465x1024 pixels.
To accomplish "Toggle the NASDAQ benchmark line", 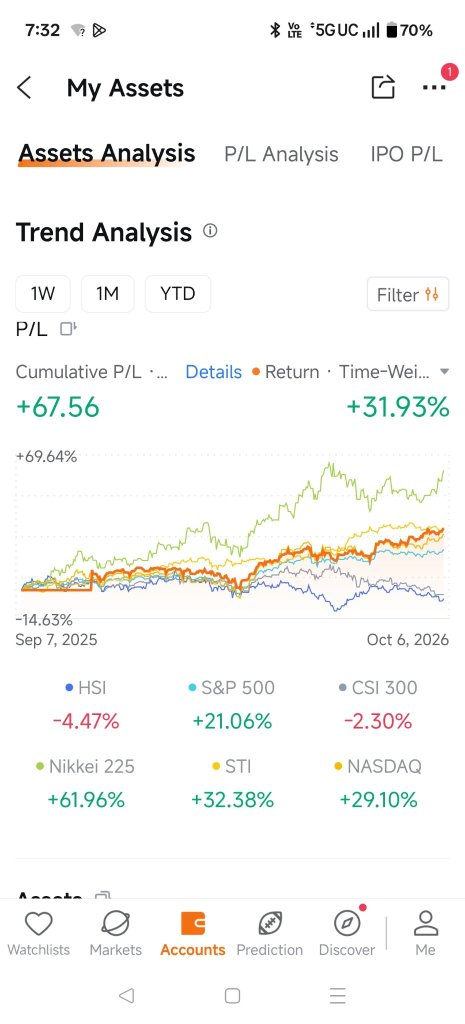I will point(377,766).
